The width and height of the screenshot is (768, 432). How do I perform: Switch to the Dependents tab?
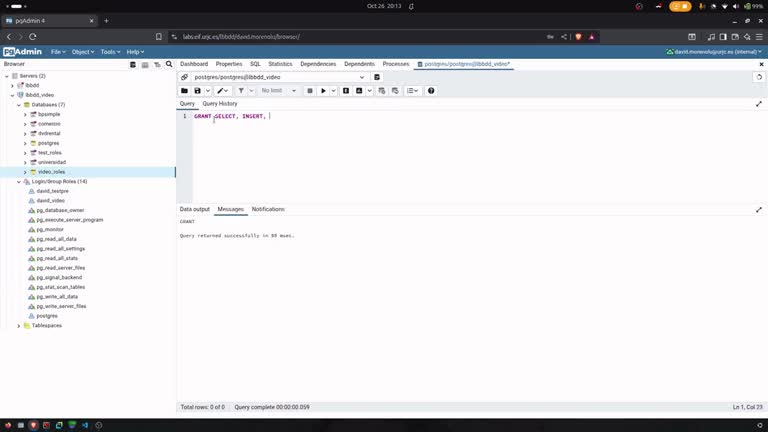tap(359, 64)
